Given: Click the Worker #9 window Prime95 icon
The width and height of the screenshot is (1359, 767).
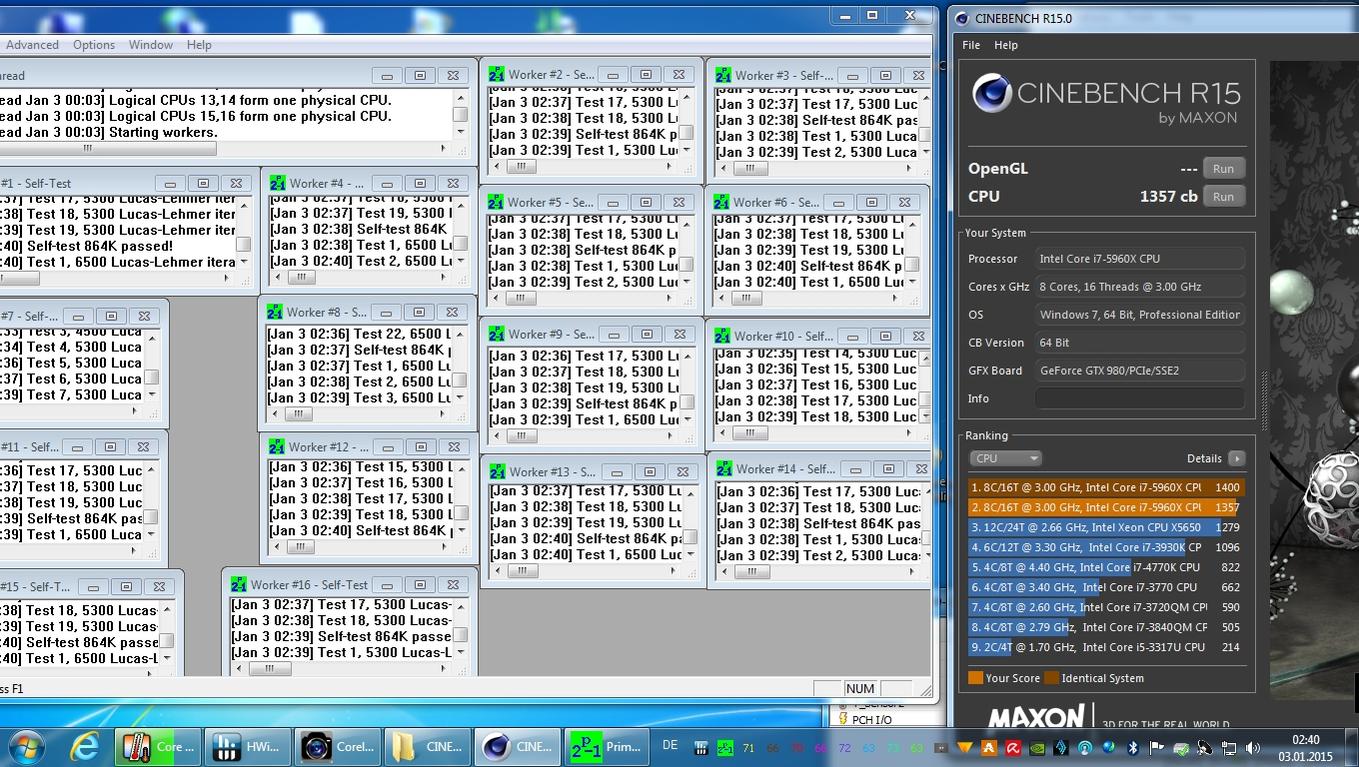Looking at the screenshot, I should (496, 334).
